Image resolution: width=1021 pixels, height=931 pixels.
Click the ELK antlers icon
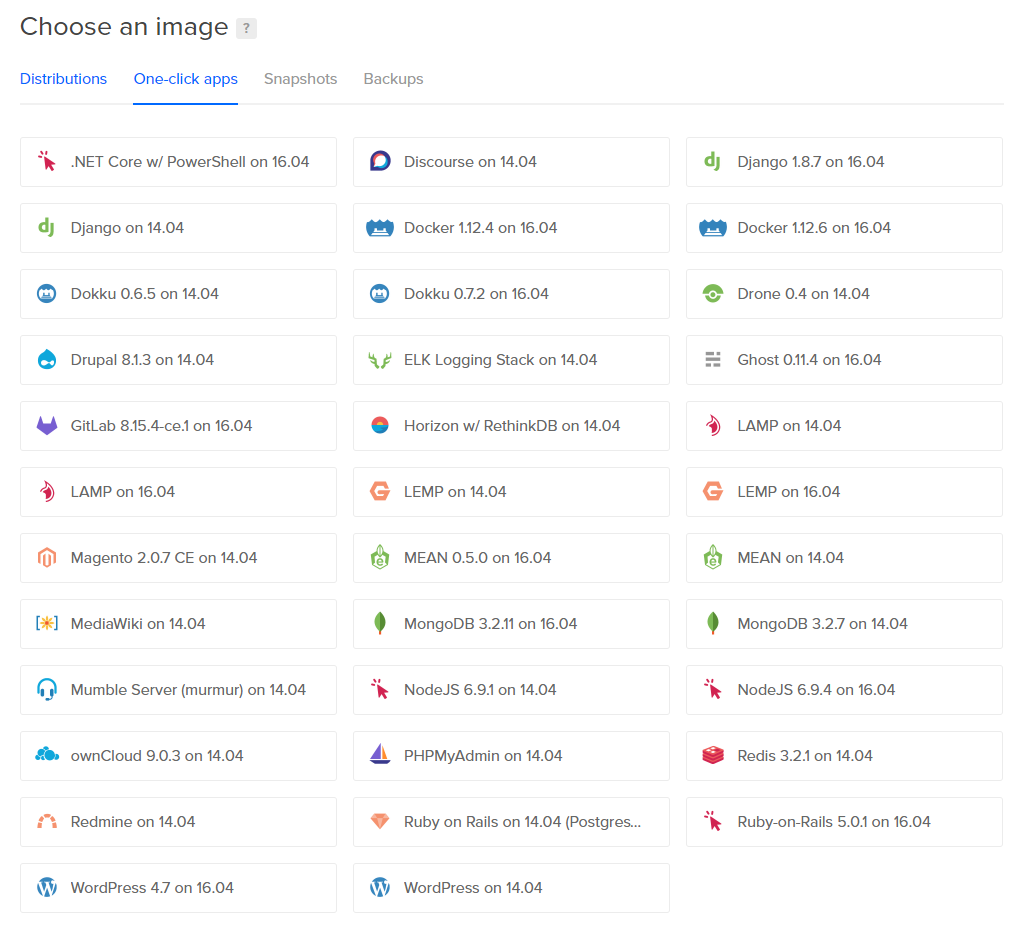point(380,360)
